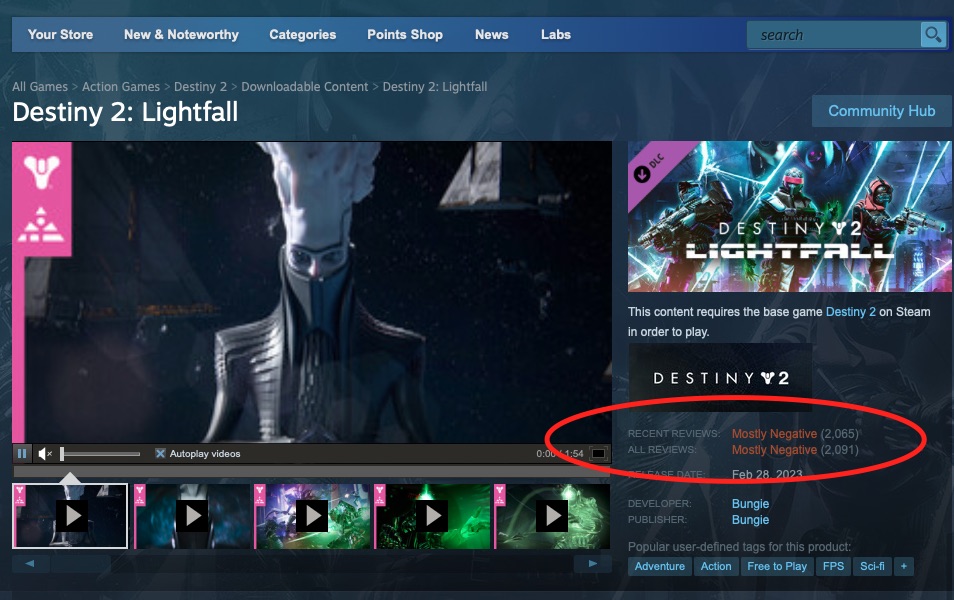954x600 pixels.
Task: View recent Mostly Negative reviews
Action: pos(774,434)
